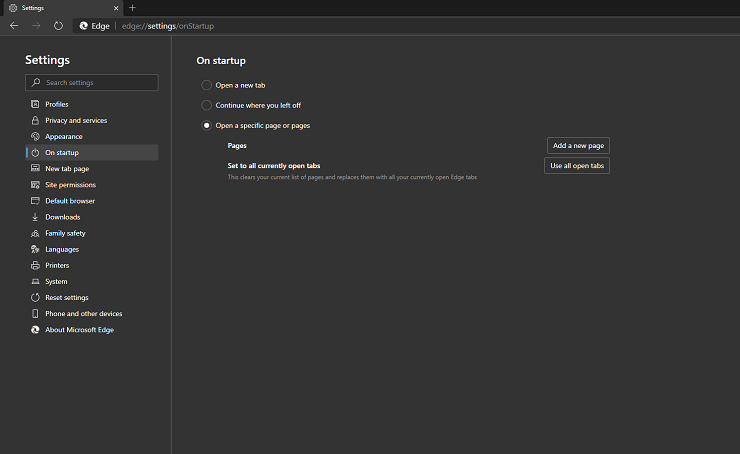Go back using the browser back arrow
The image size is (740, 454).
click(x=14, y=25)
